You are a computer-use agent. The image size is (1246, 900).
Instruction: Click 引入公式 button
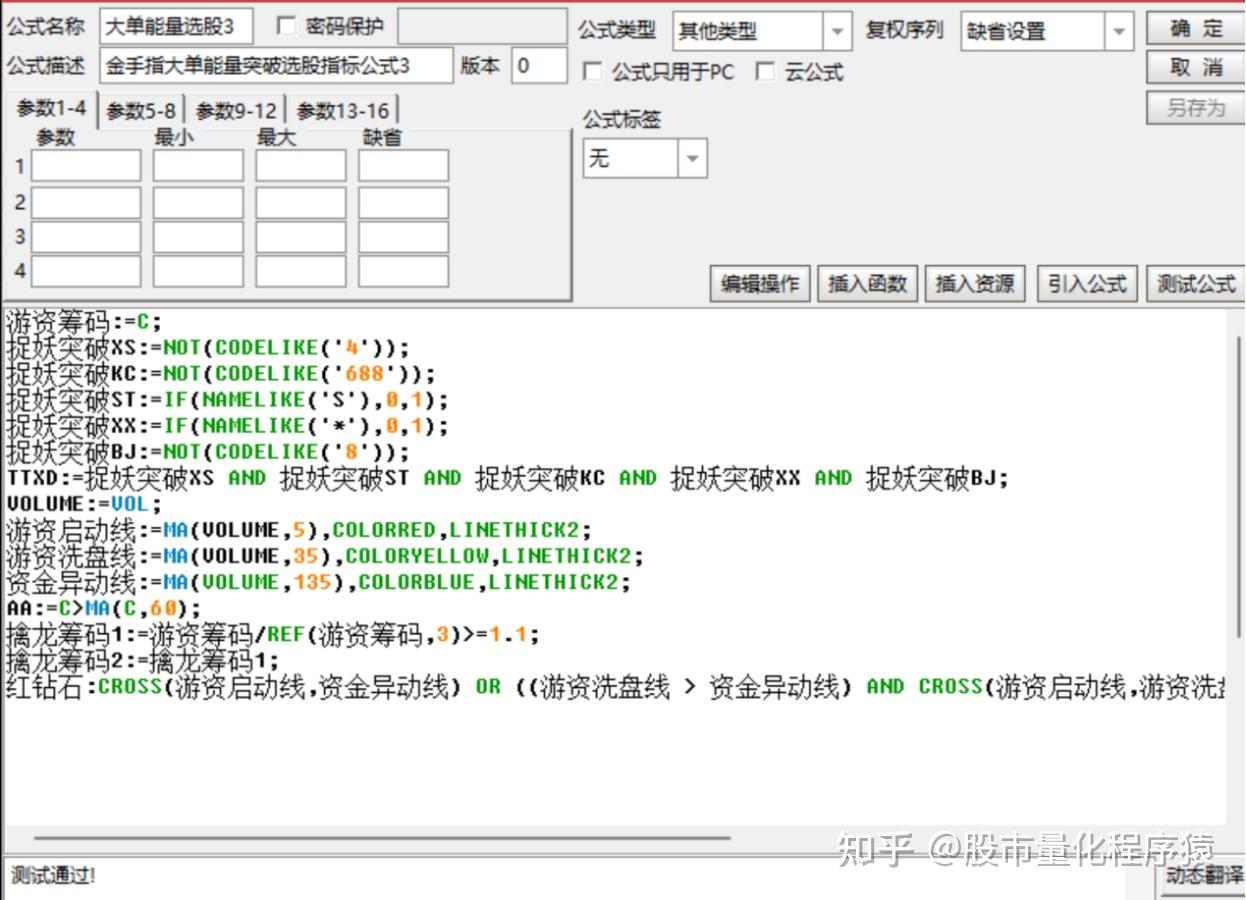1087,284
